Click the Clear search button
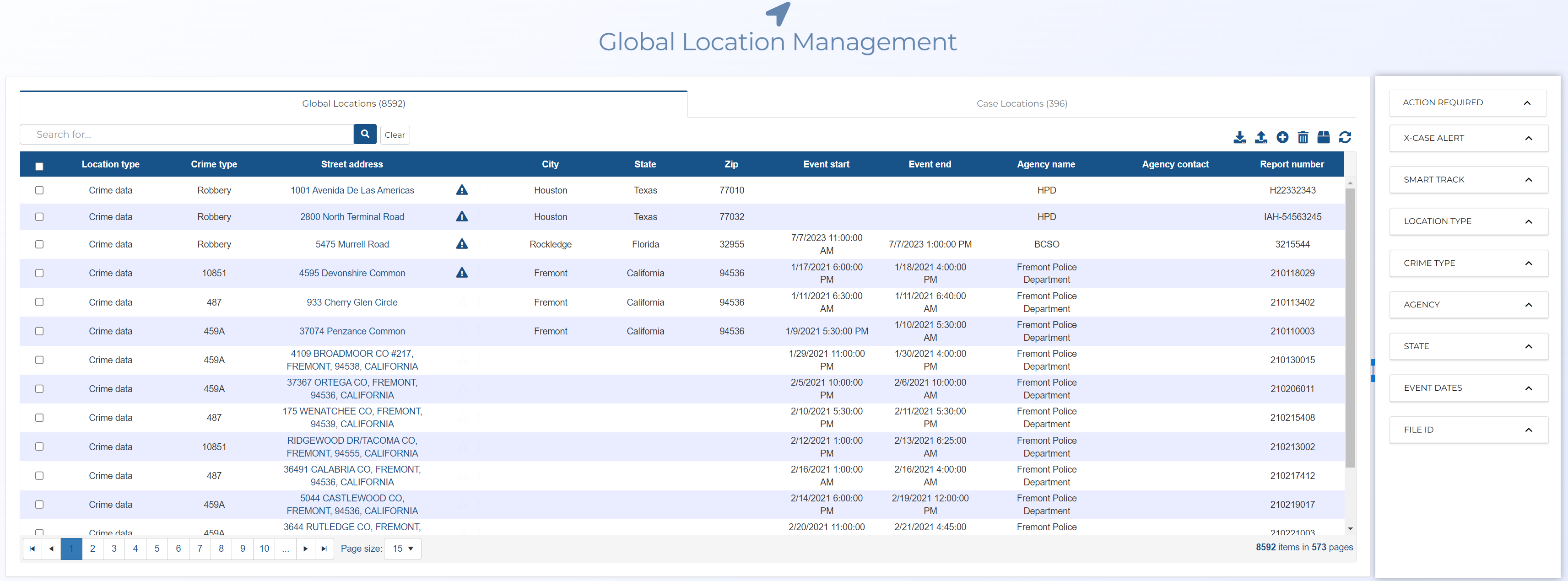Screen dimensions: 1568x581 pos(395,134)
